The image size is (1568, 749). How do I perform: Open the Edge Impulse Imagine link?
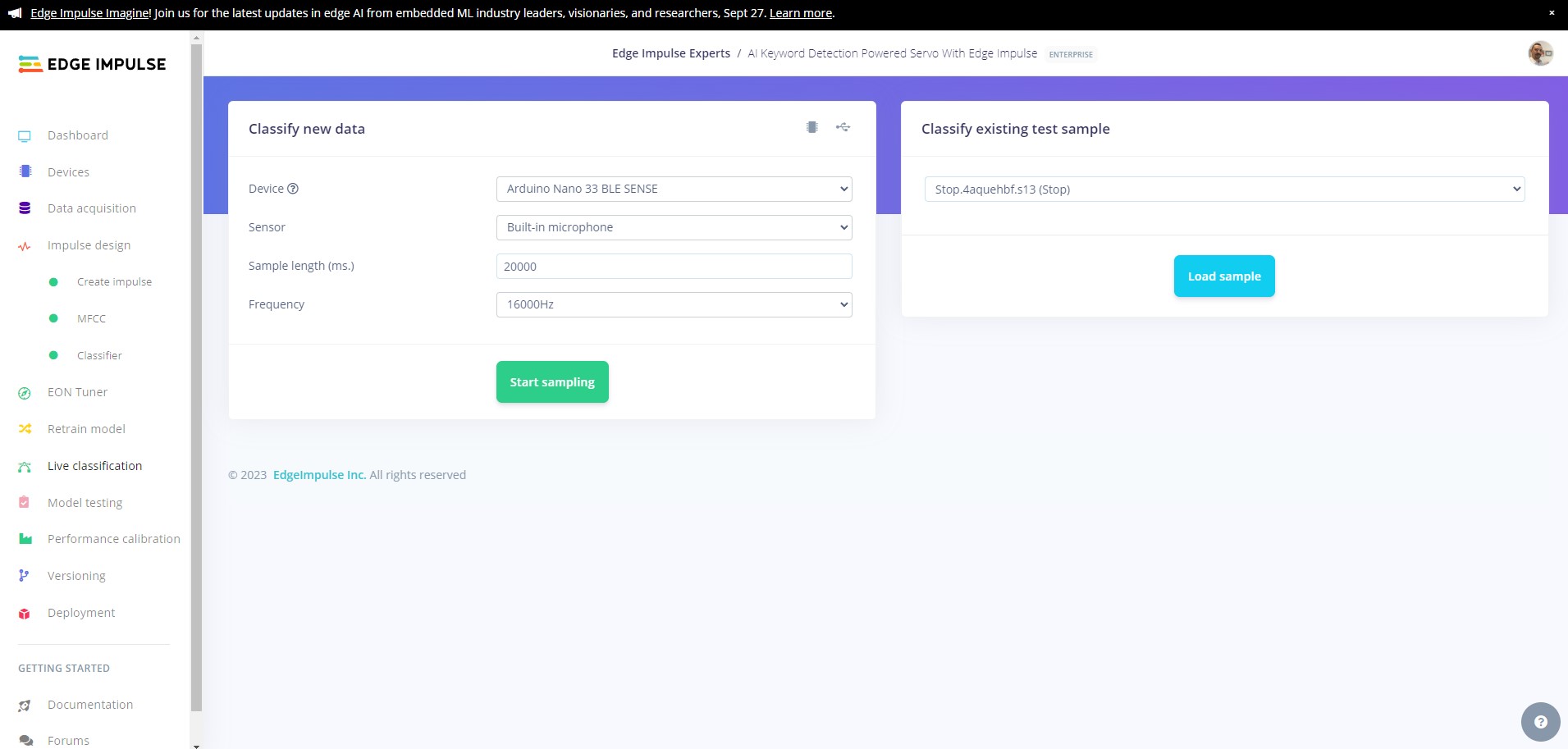[91, 13]
